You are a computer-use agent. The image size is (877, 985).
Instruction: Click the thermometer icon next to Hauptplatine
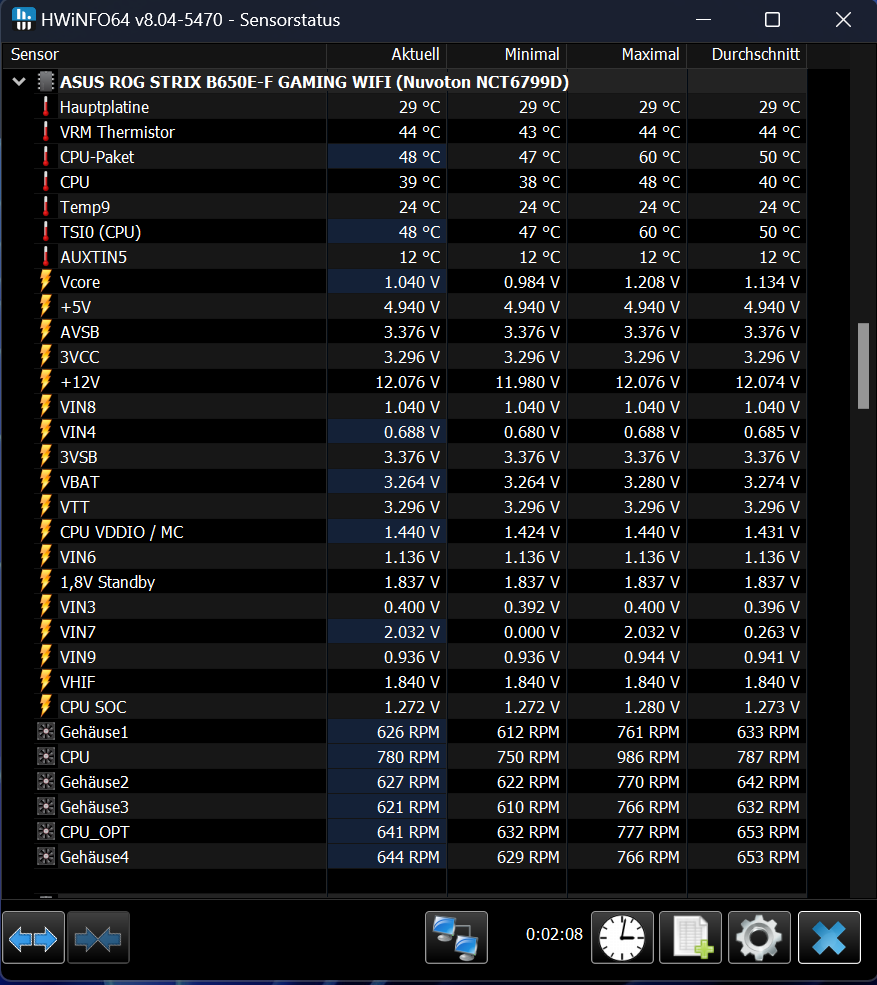pos(46,107)
